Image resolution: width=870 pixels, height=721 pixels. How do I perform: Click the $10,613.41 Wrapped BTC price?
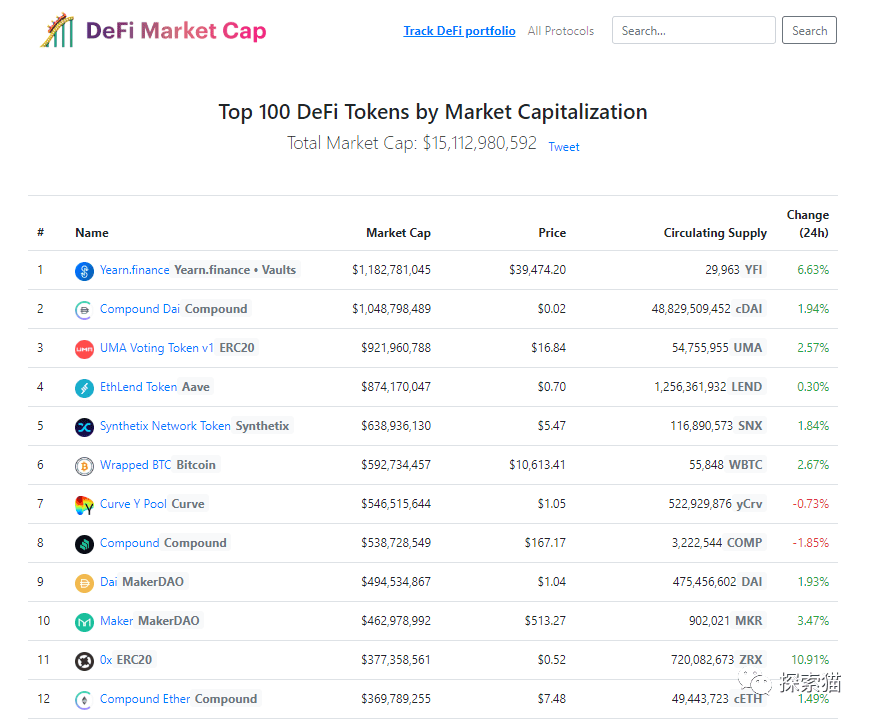(x=538, y=465)
